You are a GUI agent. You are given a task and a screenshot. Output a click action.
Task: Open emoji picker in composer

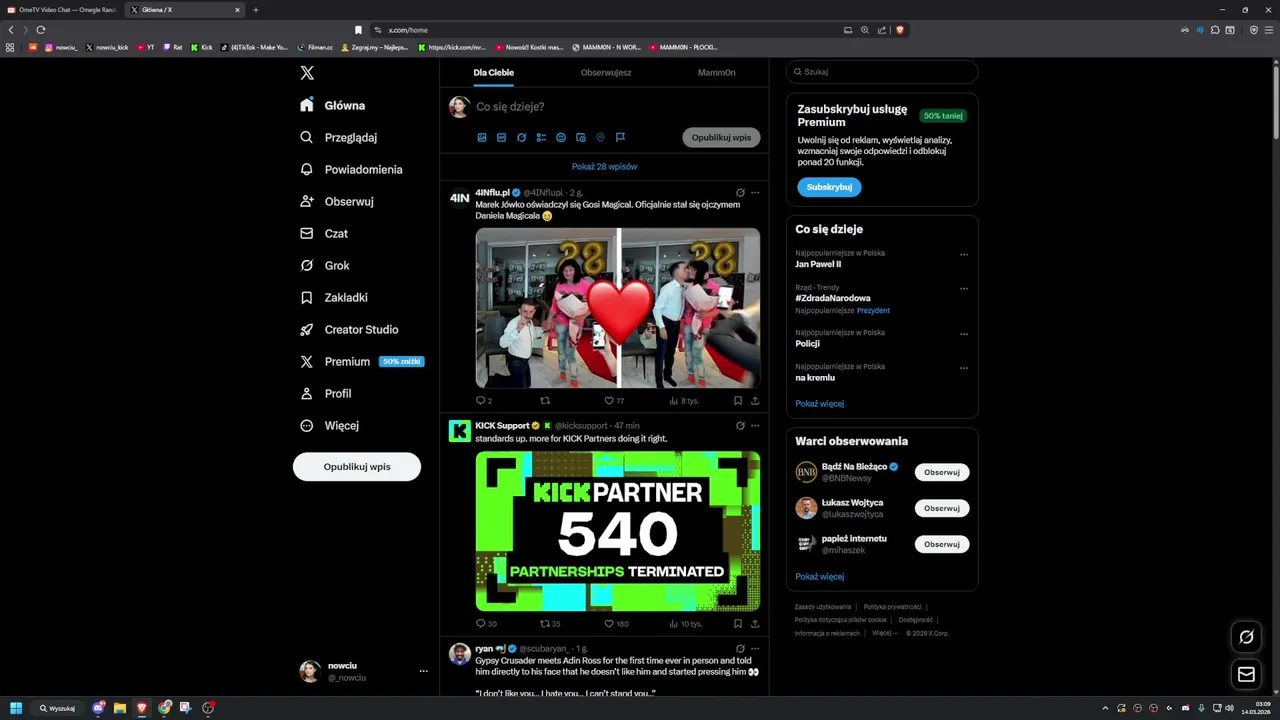pyautogui.click(x=561, y=137)
